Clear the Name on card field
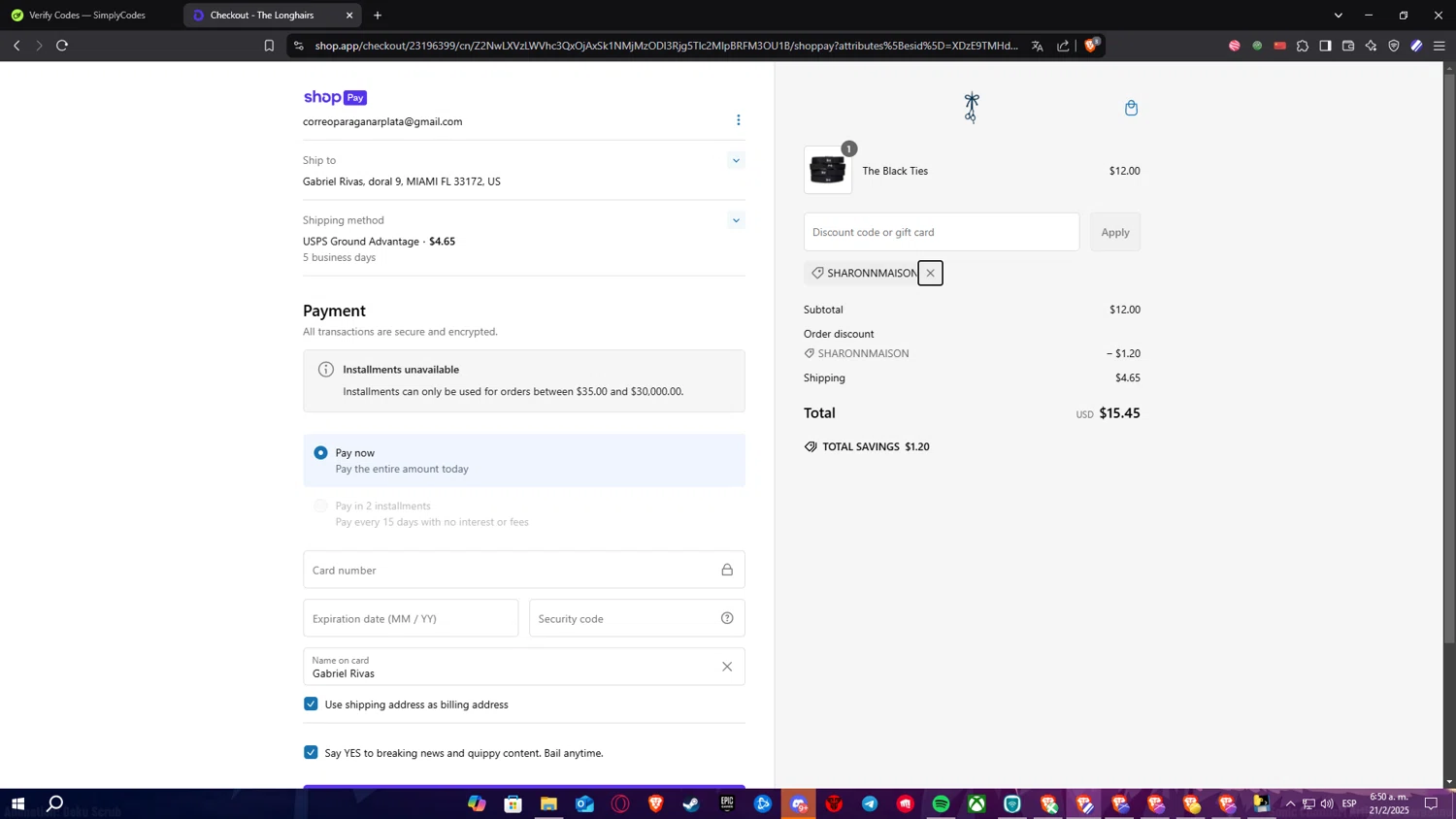Screen dimensions: 1456x819 [726, 667]
